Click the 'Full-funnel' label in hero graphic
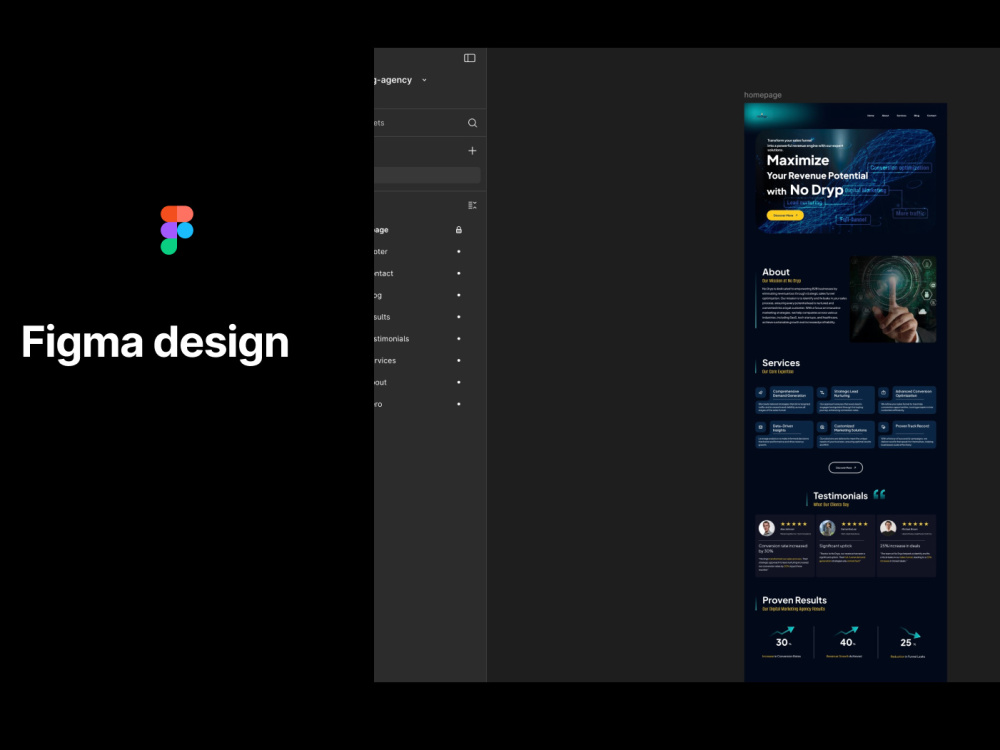Screen dimensions: 1000x750 [853, 219]
